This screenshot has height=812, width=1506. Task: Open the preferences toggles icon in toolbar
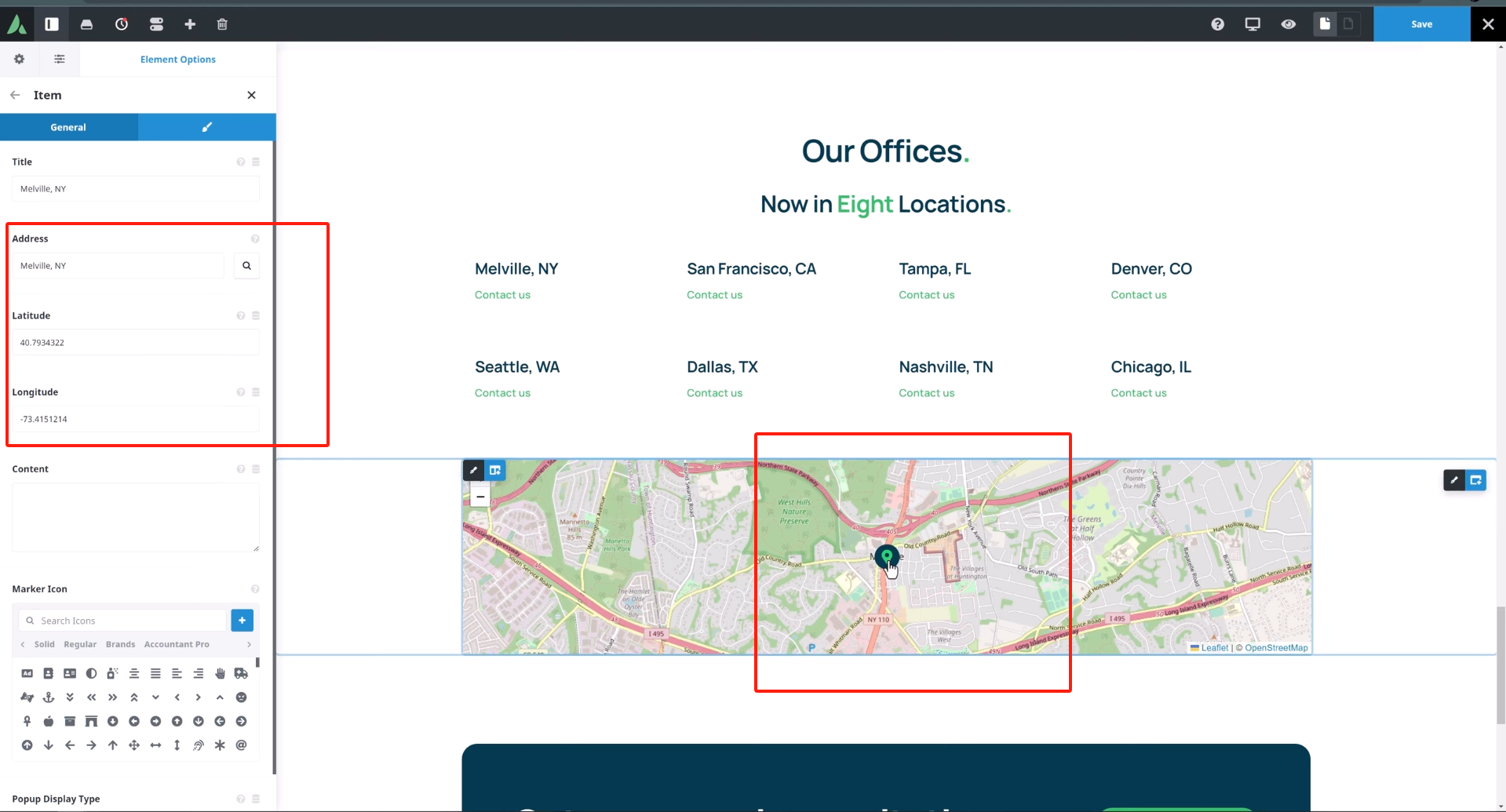click(x=156, y=24)
